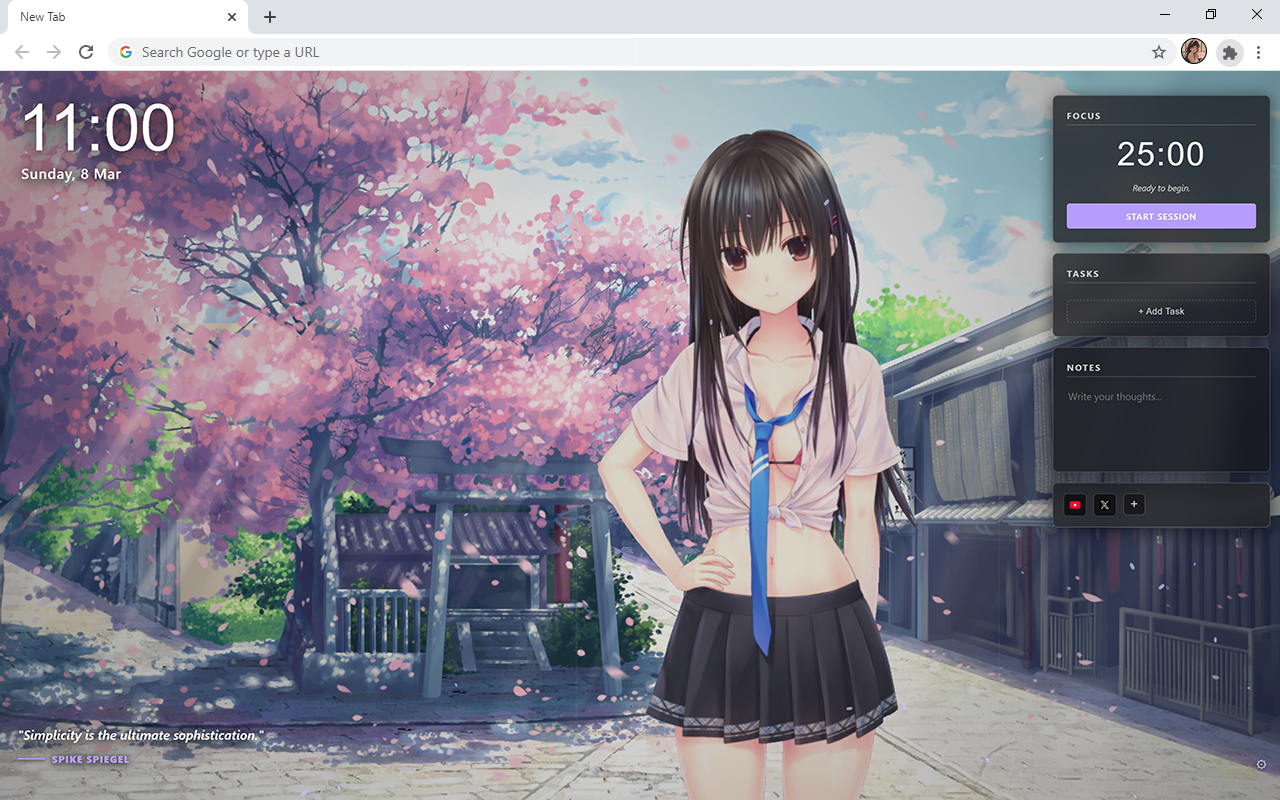
Task: Select the New Tab tab
Action: pos(110,17)
